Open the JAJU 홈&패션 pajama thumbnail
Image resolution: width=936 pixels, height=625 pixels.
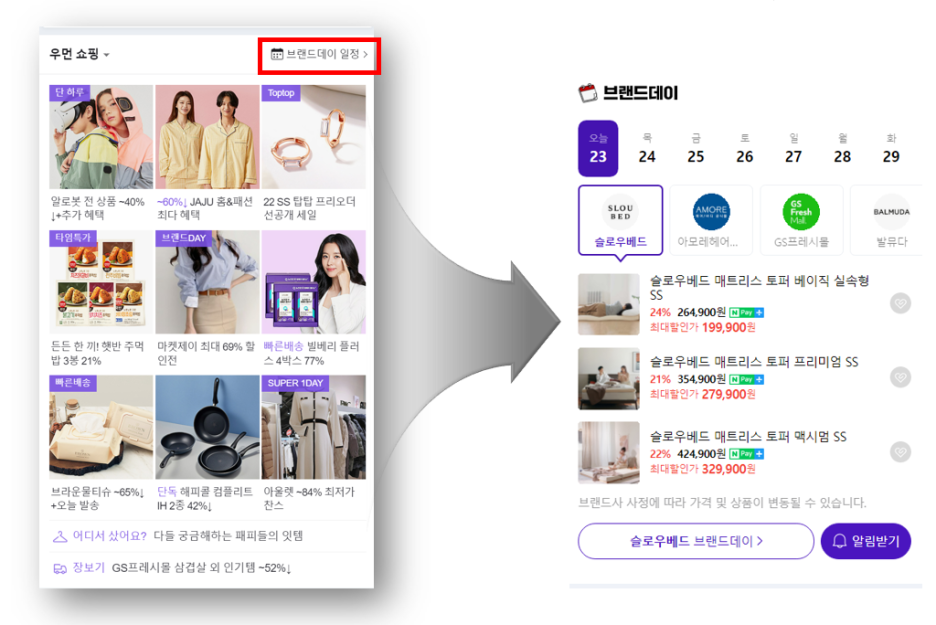207,137
